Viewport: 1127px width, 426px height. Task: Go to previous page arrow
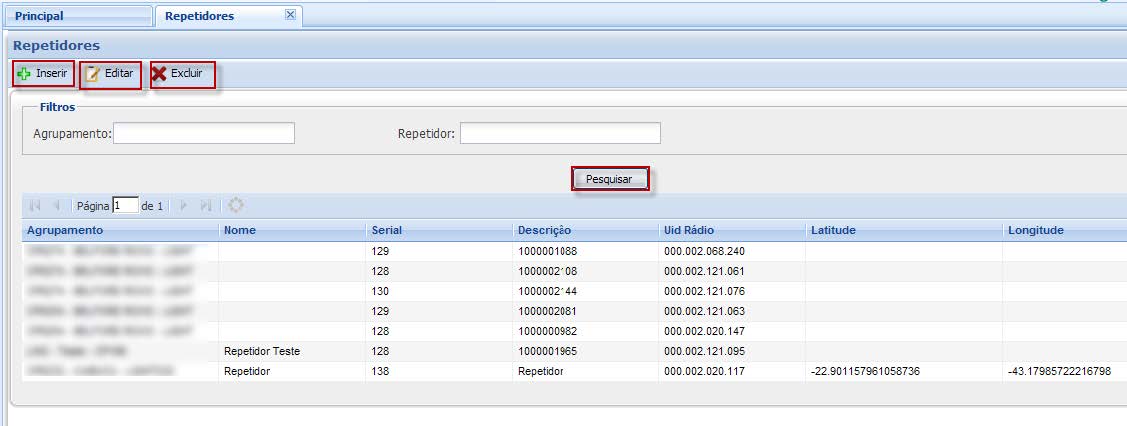point(57,206)
